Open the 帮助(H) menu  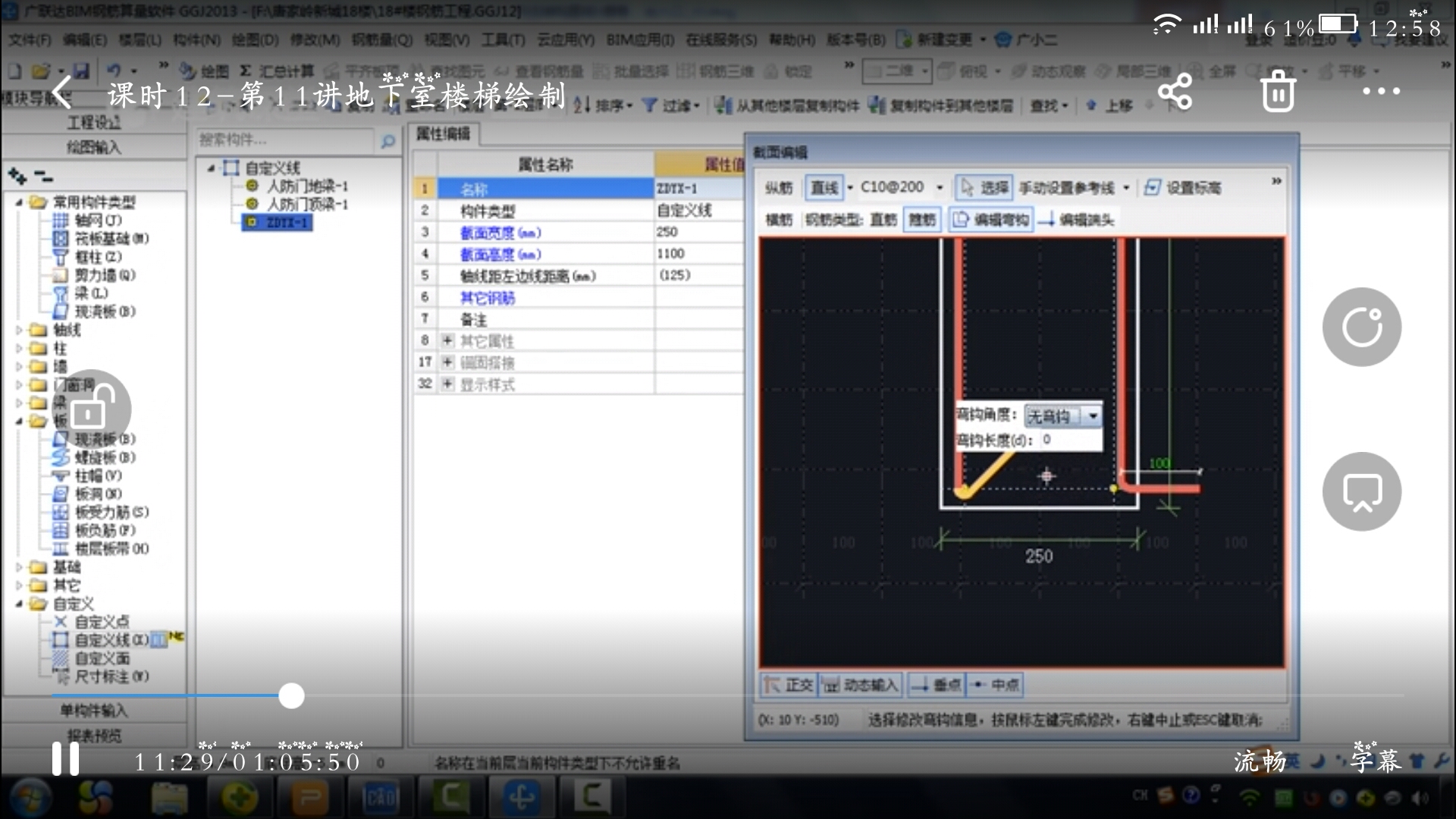point(792,39)
